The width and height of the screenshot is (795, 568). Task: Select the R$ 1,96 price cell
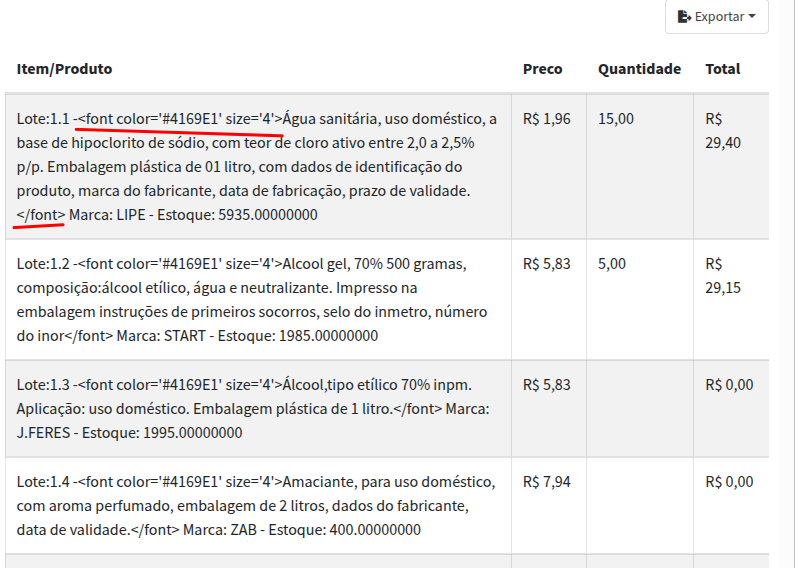pyautogui.click(x=547, y=119)
